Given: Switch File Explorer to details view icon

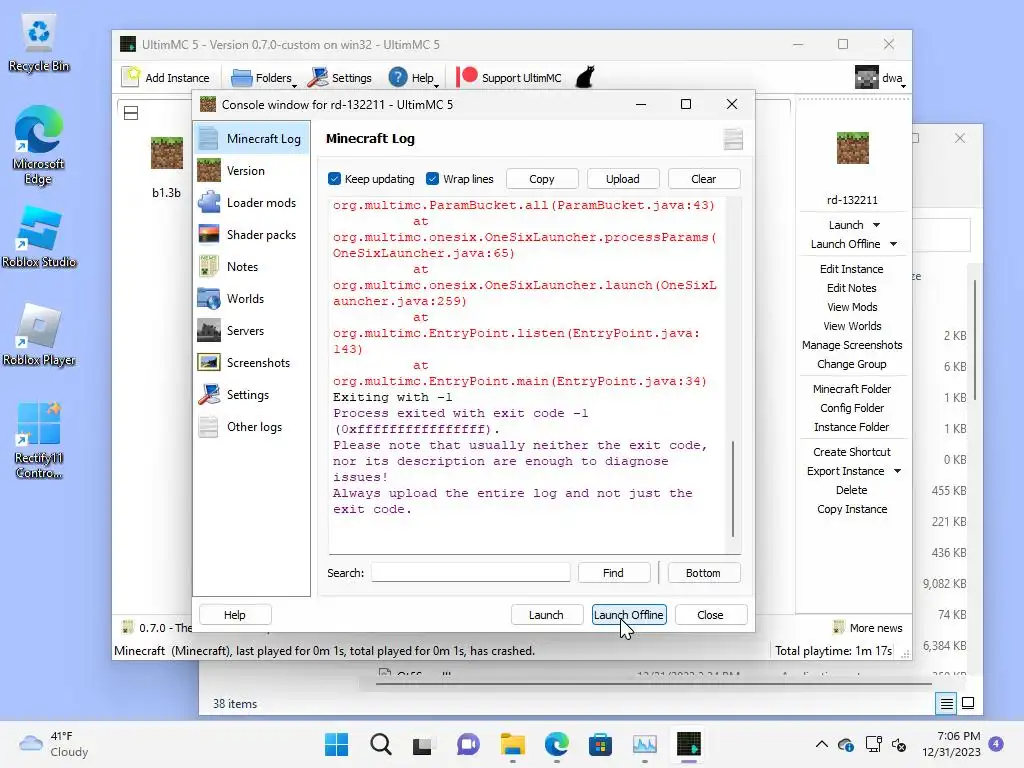Looking at the screenshot, I should coord(946,703).
